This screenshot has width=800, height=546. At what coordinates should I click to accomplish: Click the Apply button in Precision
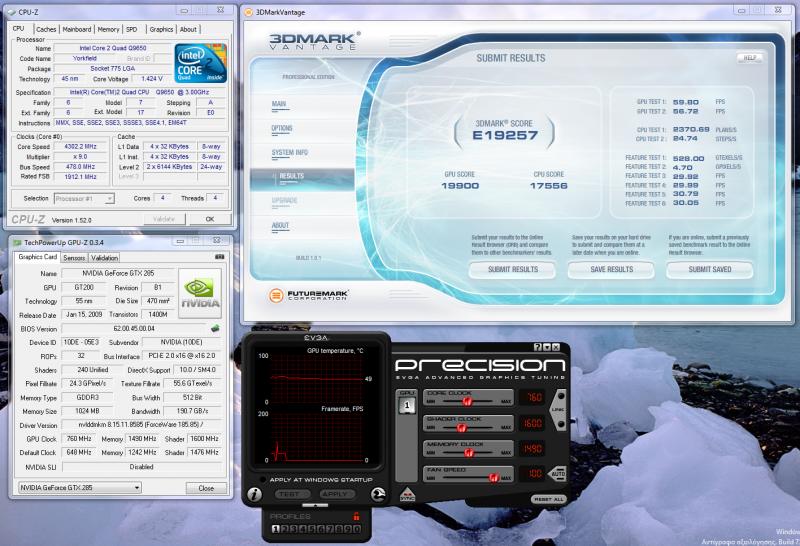coord(337,494)
